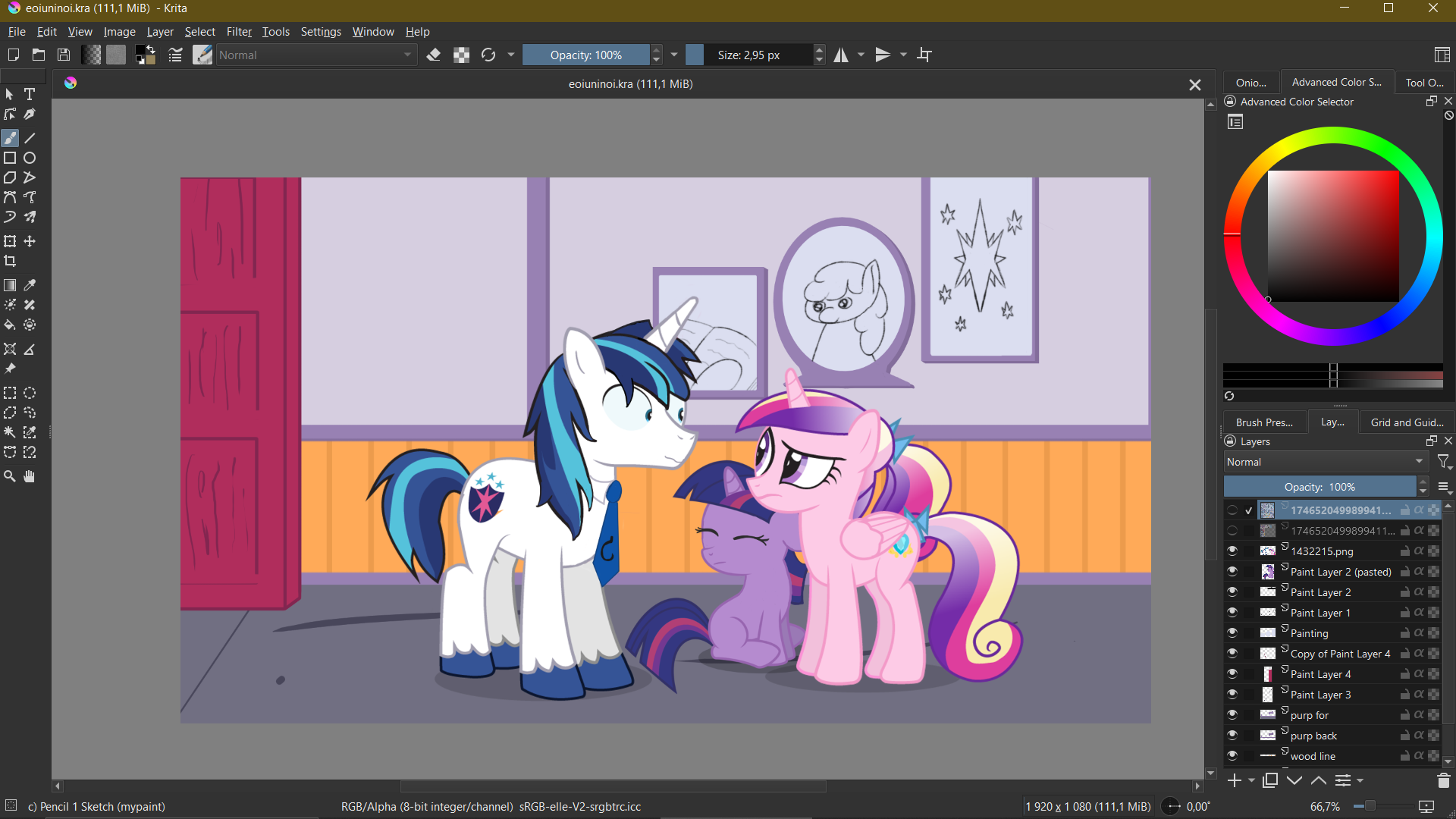
Task: Close the eoiuninoi.kra document tab
Action: point(1195,85)
